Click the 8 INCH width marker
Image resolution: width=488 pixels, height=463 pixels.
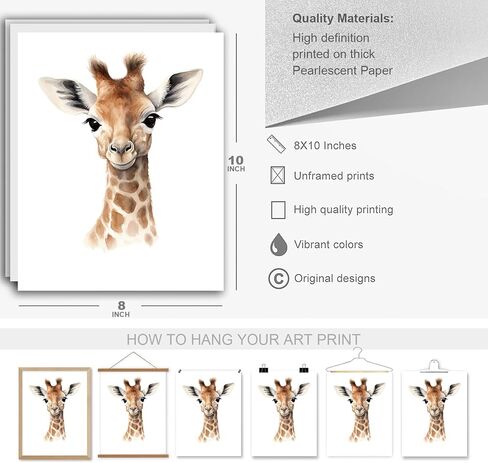(x=121, y=309)
